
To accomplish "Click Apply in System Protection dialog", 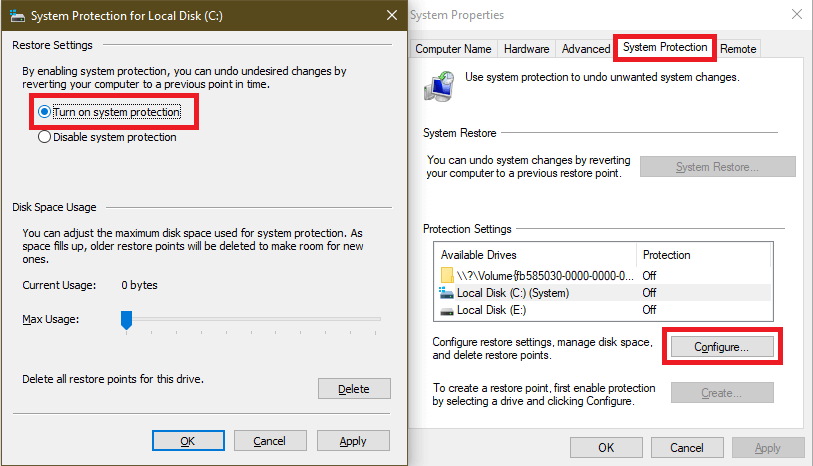I will [x=353, y=441].
